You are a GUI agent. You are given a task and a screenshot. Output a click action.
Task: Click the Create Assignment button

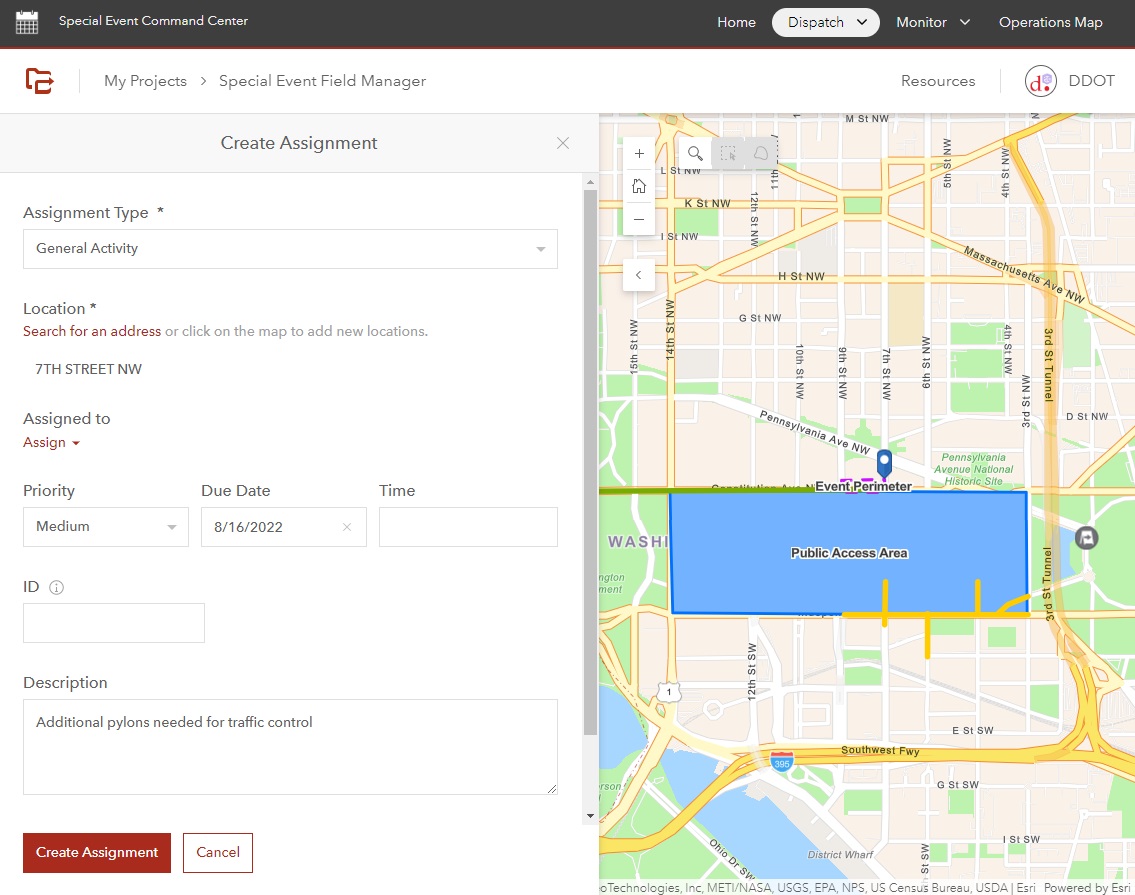[x=96, y=853]
